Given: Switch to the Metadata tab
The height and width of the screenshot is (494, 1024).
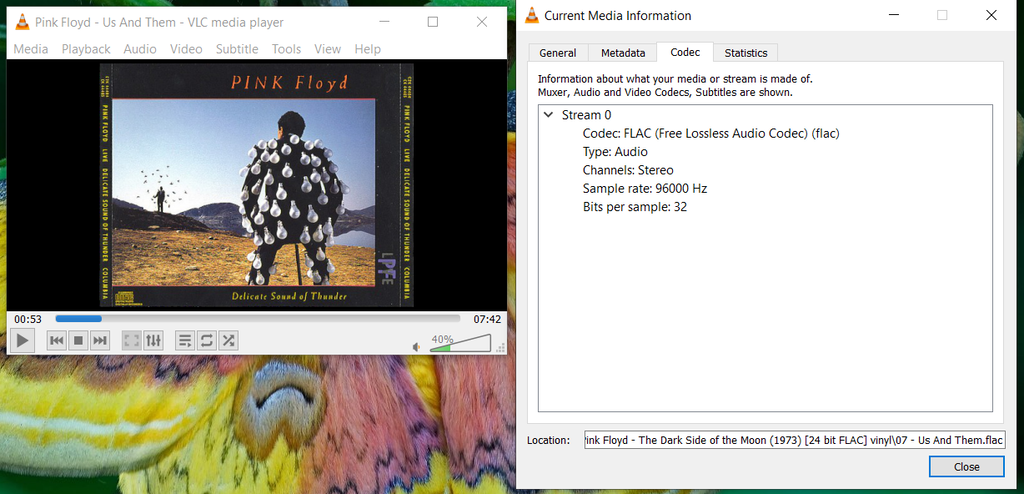Looking at the screenshot, I should (x=623, y=53).
